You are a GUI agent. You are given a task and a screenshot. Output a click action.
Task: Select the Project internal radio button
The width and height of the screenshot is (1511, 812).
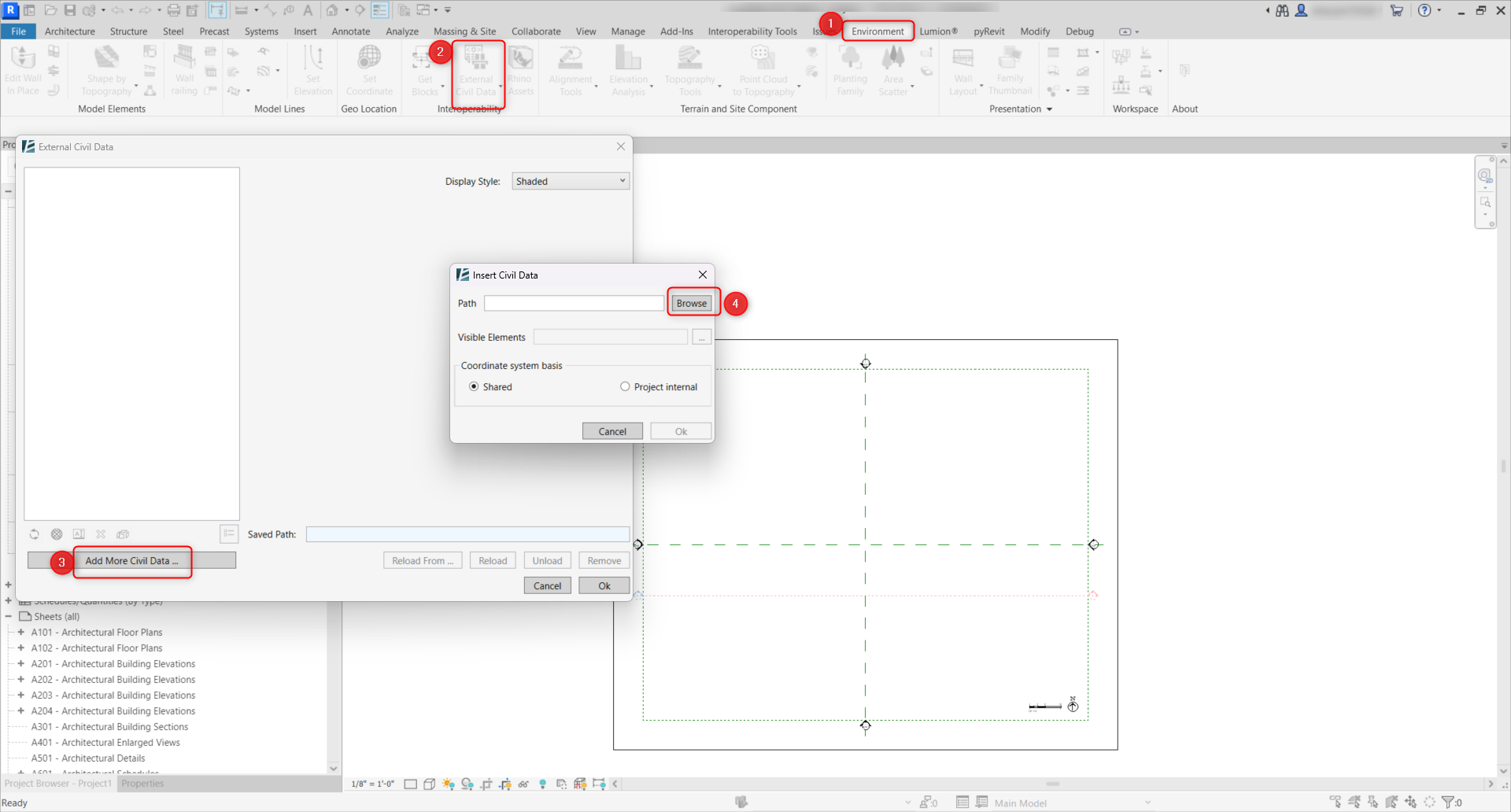click(x=625, y=386)
